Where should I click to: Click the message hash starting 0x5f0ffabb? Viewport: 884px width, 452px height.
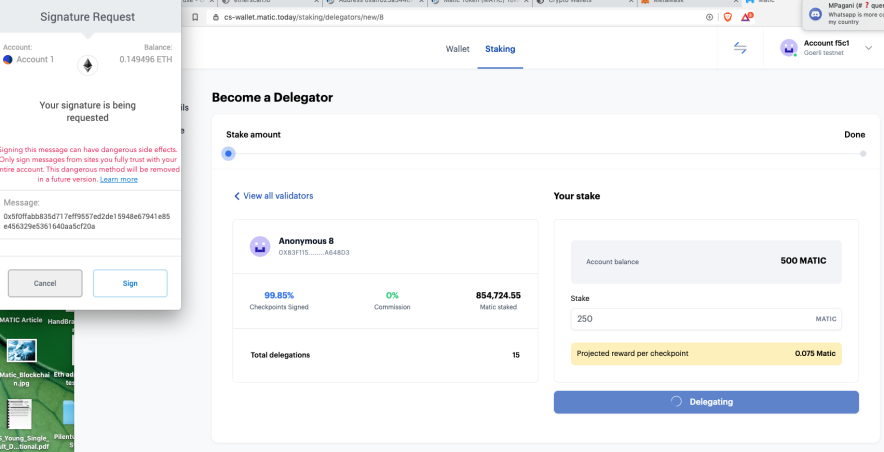[87, 221]
